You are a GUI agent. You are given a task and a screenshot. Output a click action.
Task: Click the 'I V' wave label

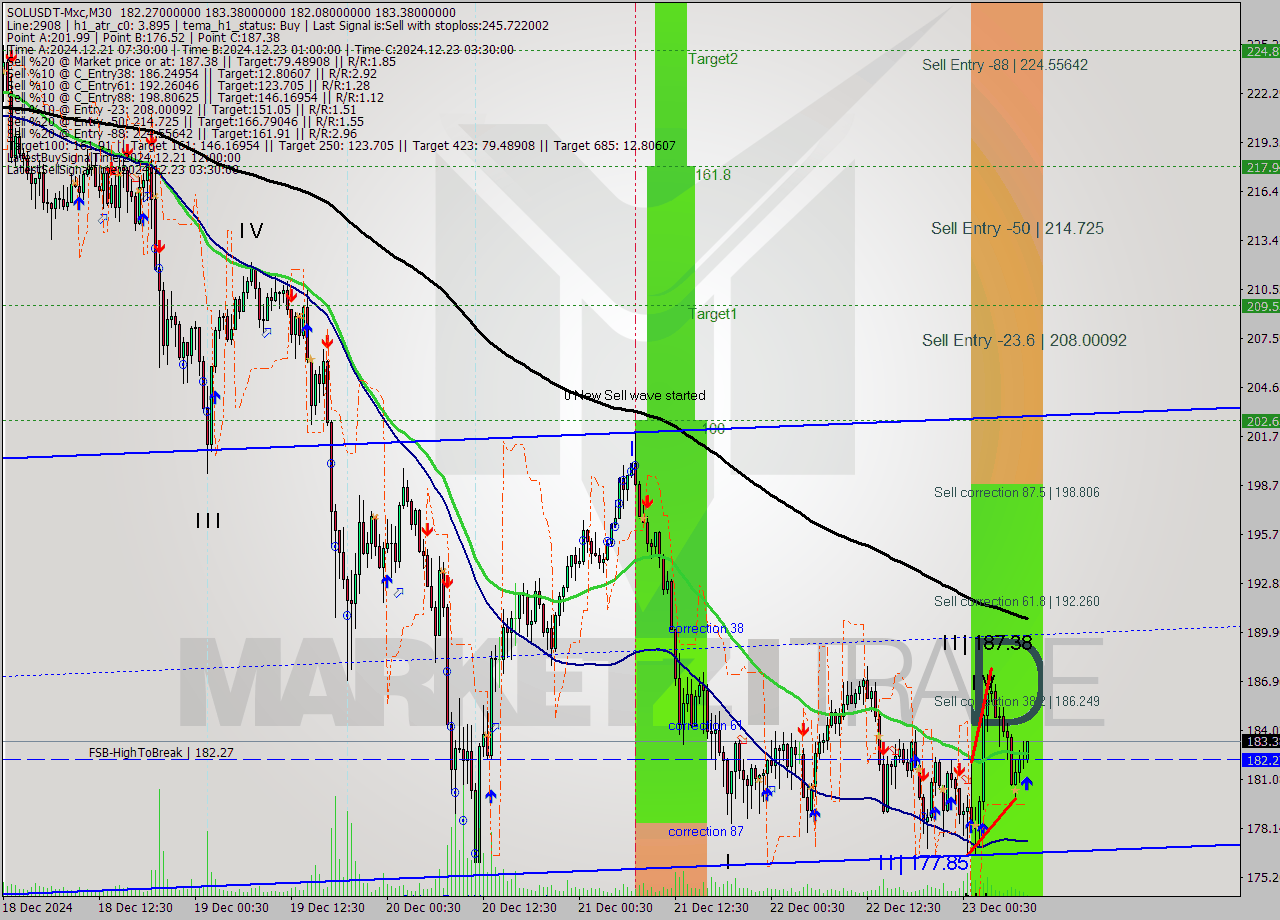point(251,231)
